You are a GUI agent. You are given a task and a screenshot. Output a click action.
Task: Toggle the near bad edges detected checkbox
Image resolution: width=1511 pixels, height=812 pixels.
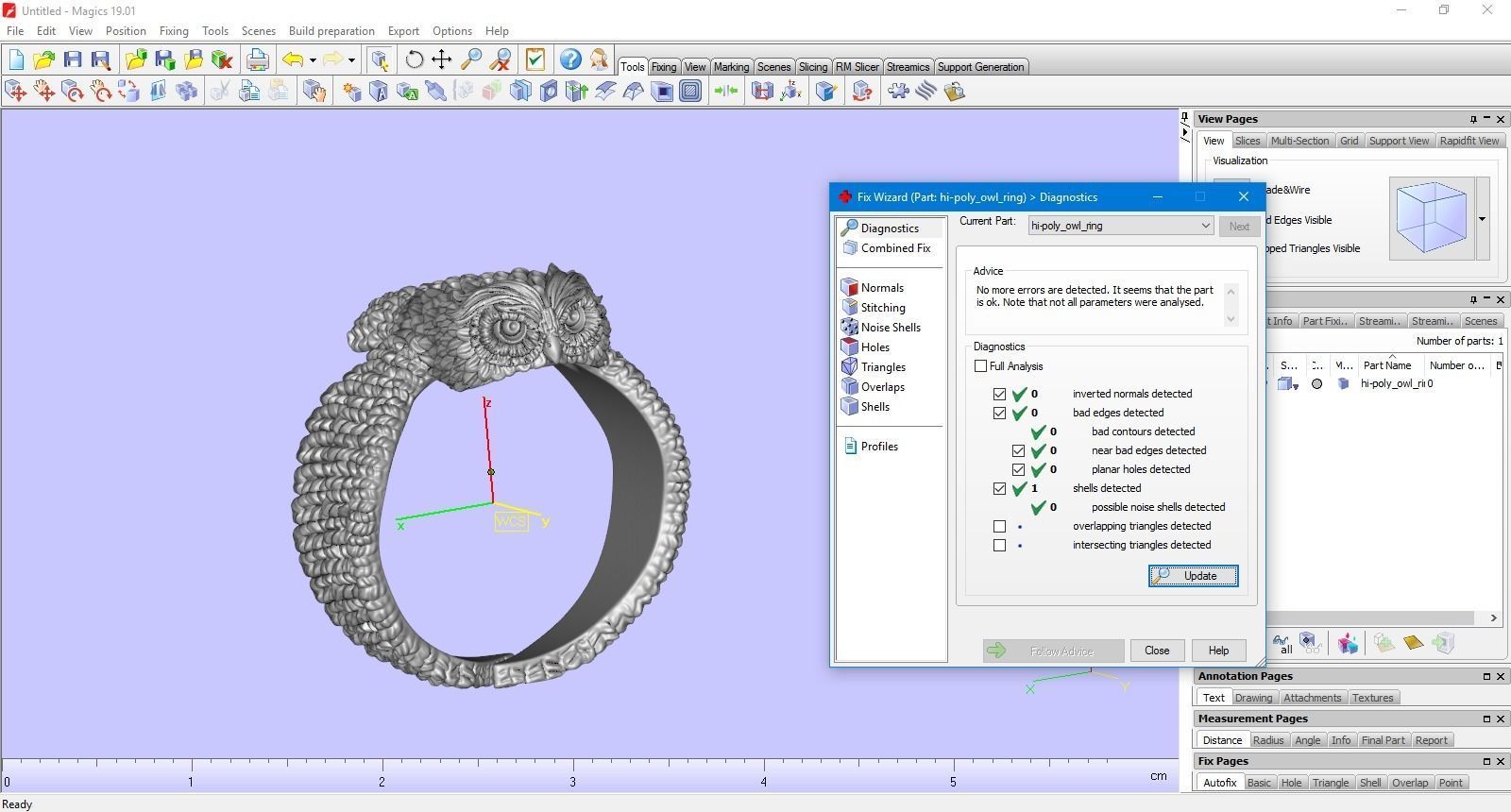click(x=1018, y=450)
